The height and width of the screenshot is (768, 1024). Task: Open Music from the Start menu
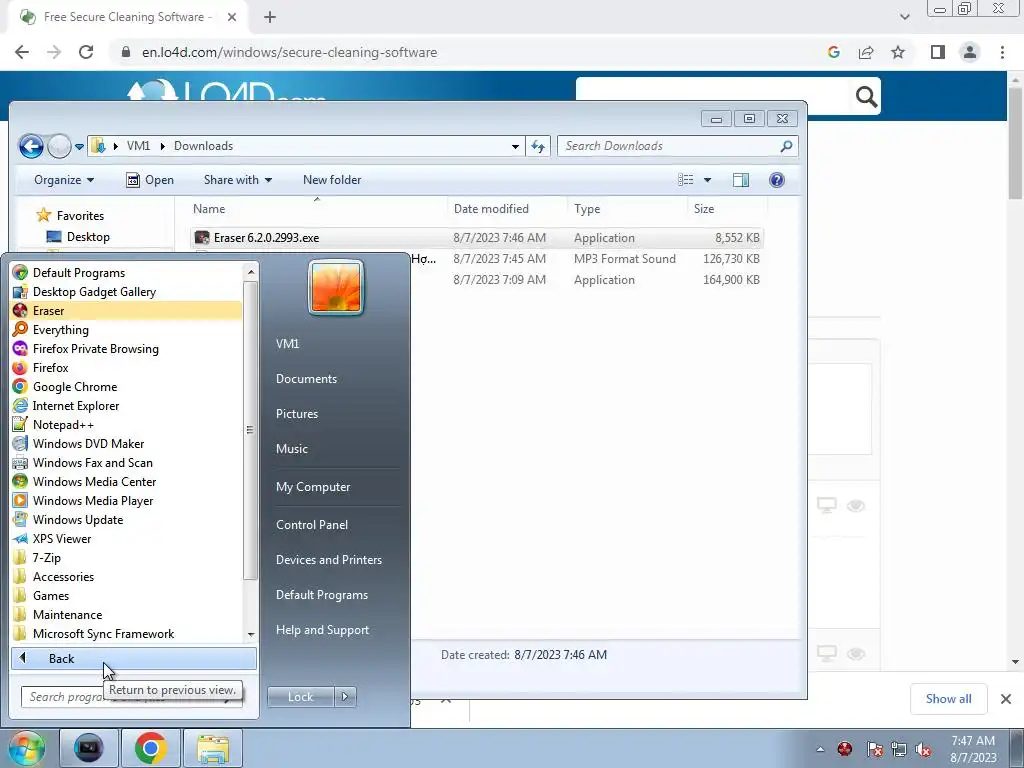pos(291,449)
